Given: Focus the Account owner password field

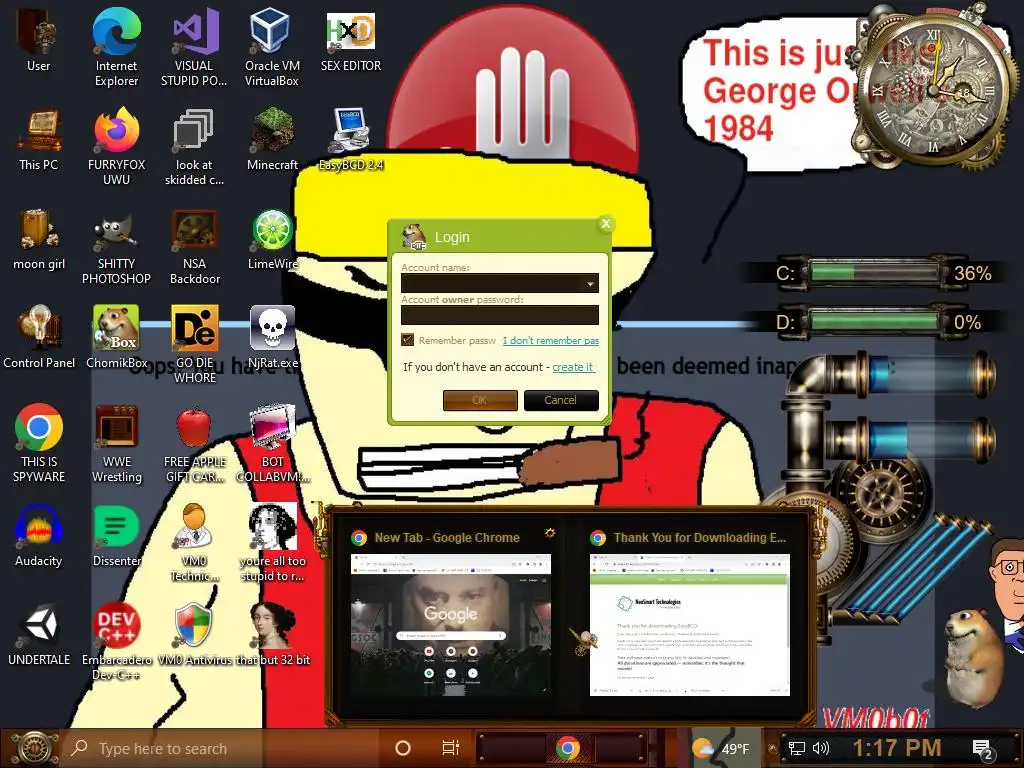Looking at the screenshot, I should tap(500, 315).
